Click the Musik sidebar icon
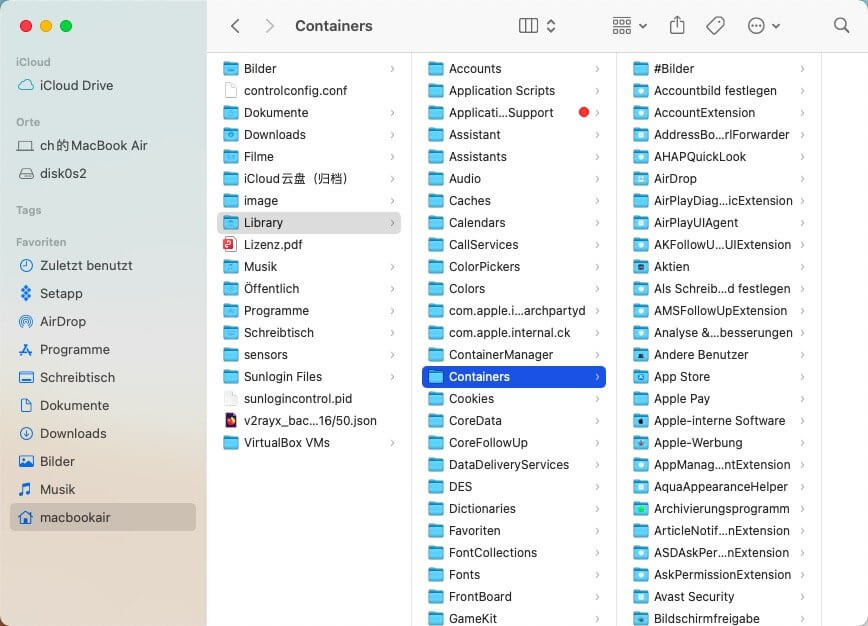Image resolution: width=868 pixels, height=626 pixels. (25, 489)
